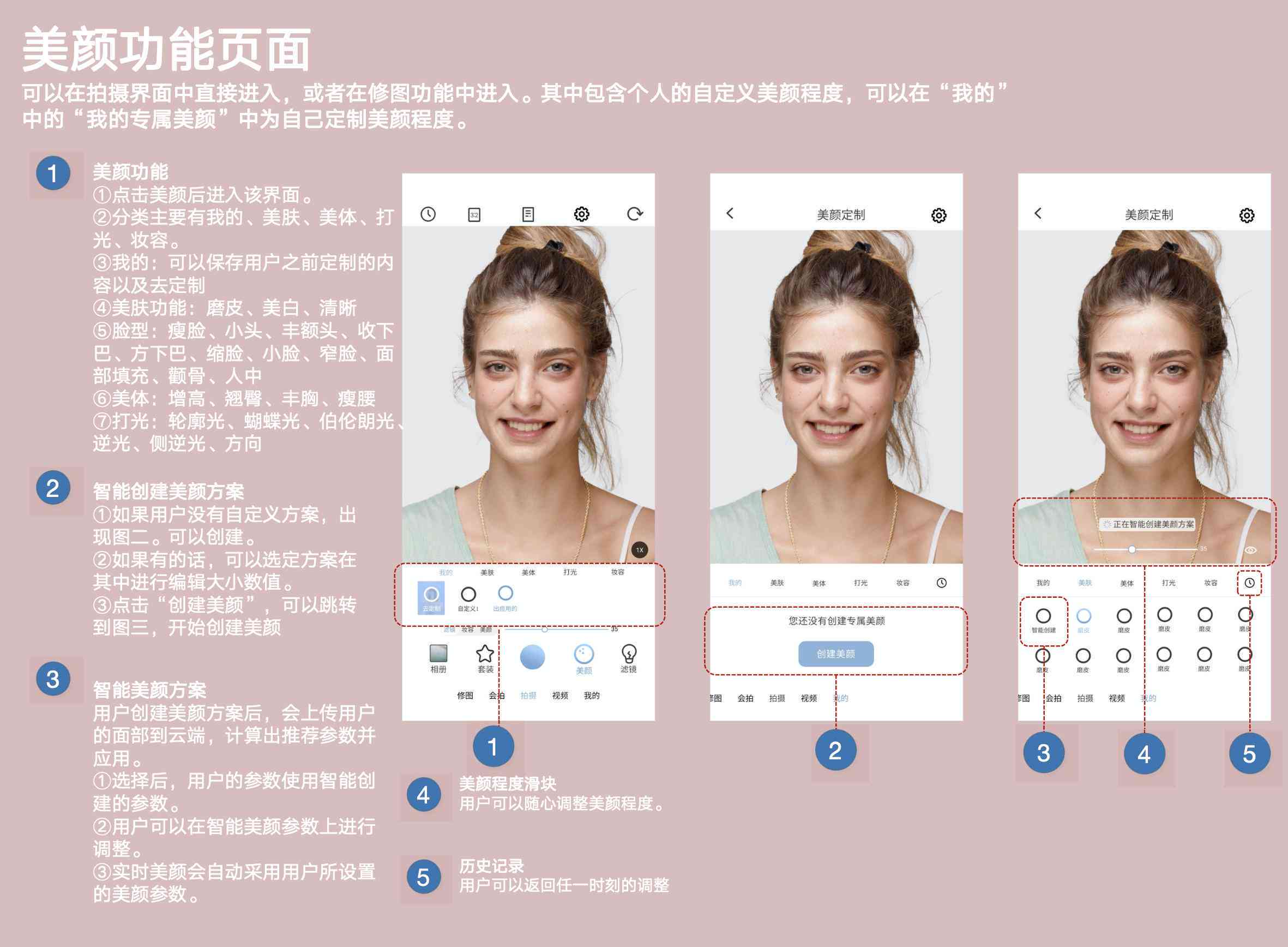Tap the history clock icon in left phone toolbar
The image size is (1288, 947).
(428, 214)
